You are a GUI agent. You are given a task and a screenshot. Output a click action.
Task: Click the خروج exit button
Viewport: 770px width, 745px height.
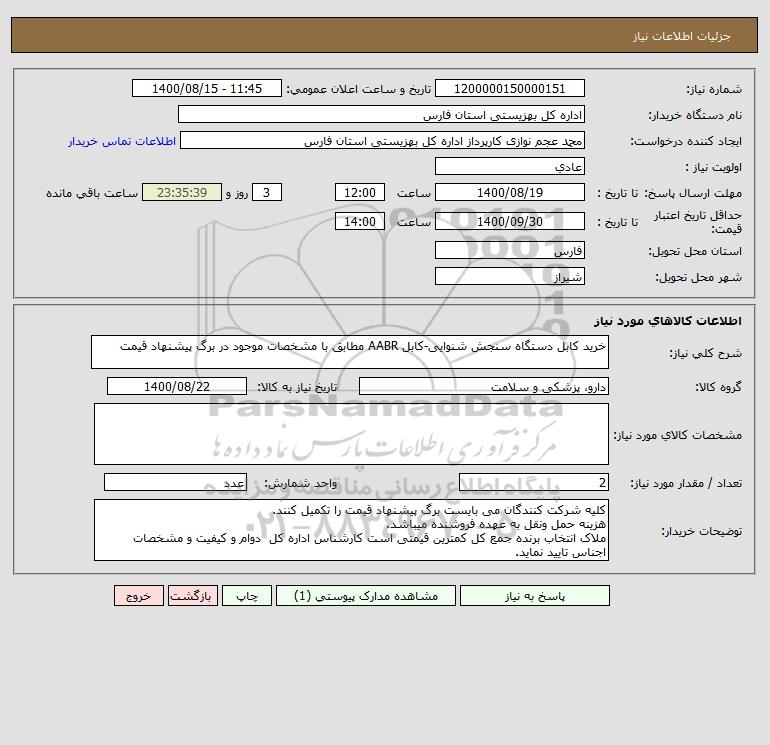click(139, 596)
